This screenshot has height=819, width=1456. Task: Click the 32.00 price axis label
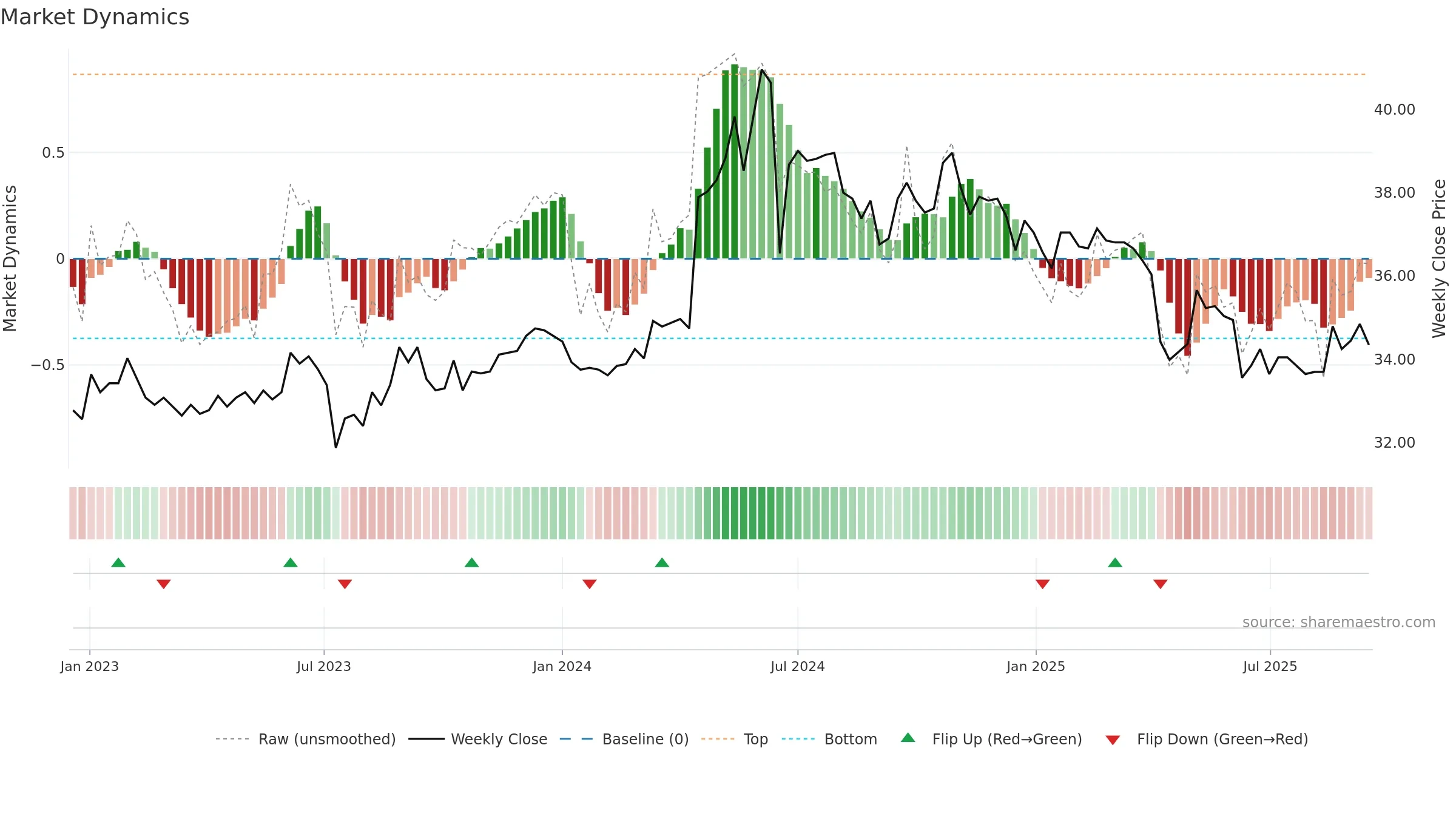click(x=1395, y=443)
